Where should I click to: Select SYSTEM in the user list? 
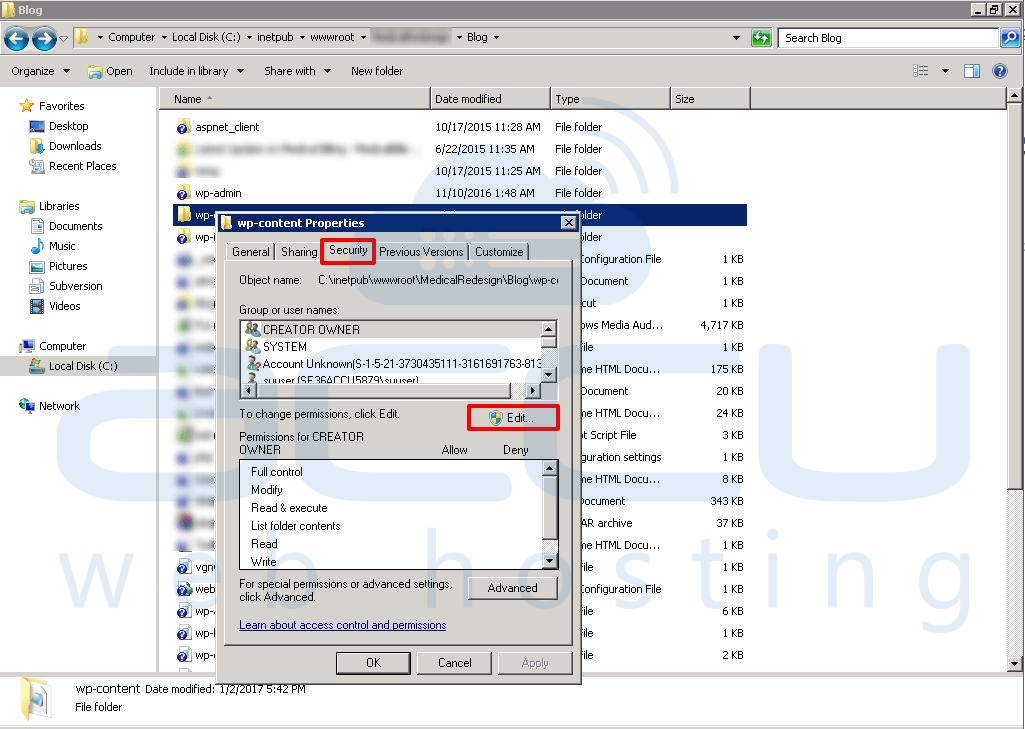tap(392, 347)
